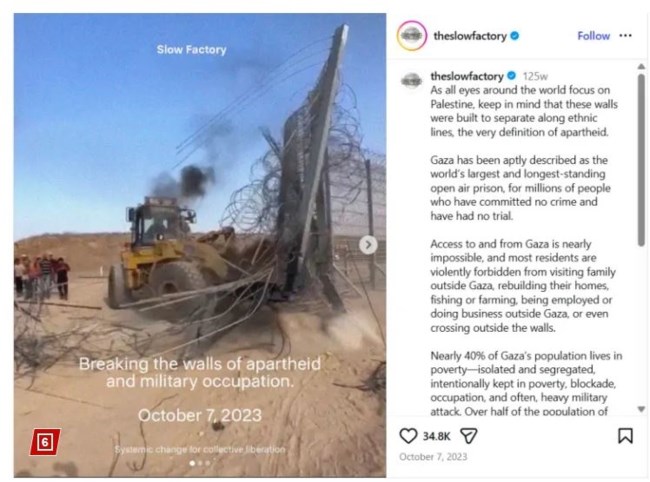The width and height of the screenshot is (650, 482).
Task: Click scrollbar down arrow in caption panel
Action: pyautogui.click(x=641, y=409)
